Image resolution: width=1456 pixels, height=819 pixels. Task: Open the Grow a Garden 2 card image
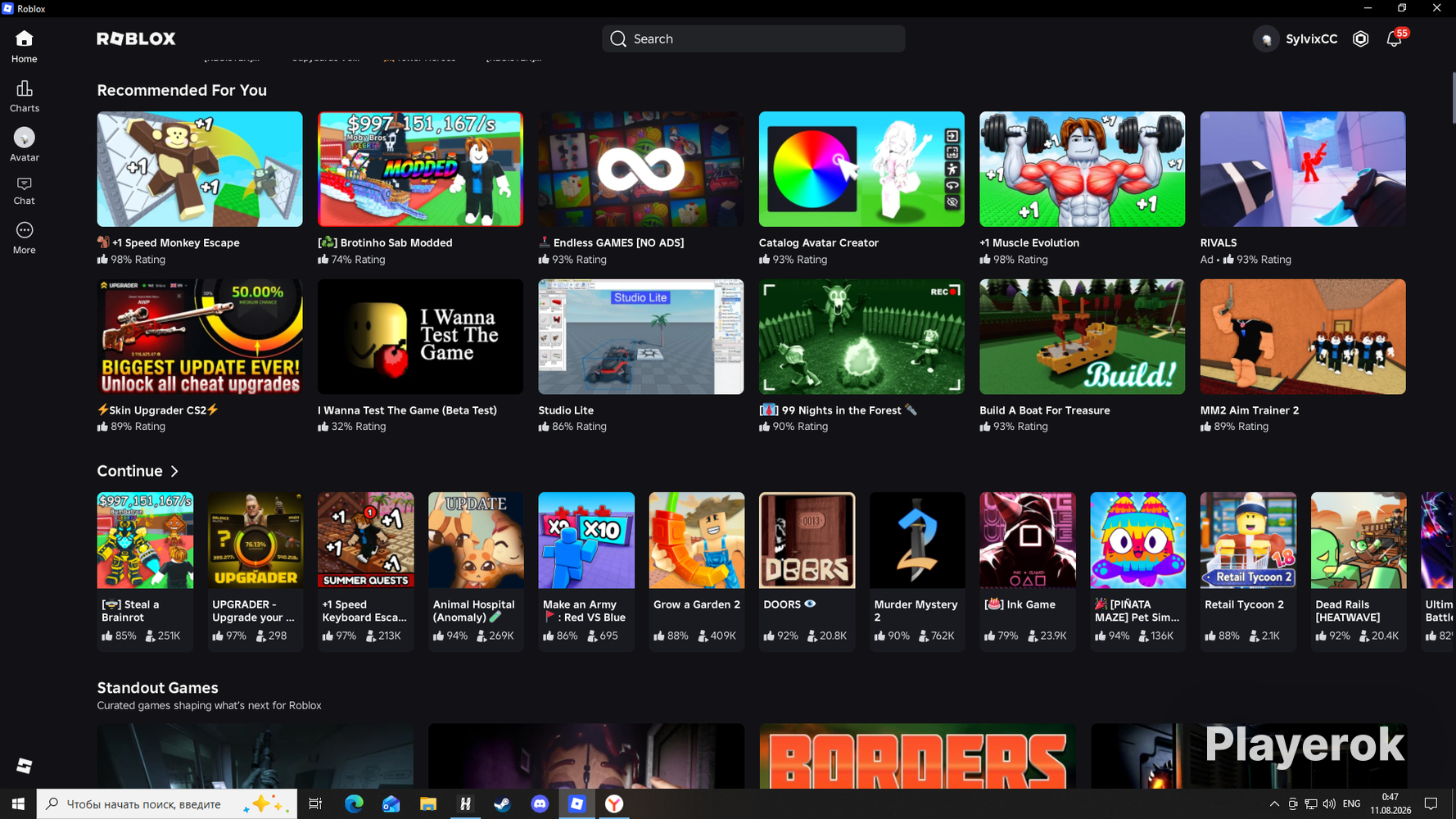click(697, 541)
